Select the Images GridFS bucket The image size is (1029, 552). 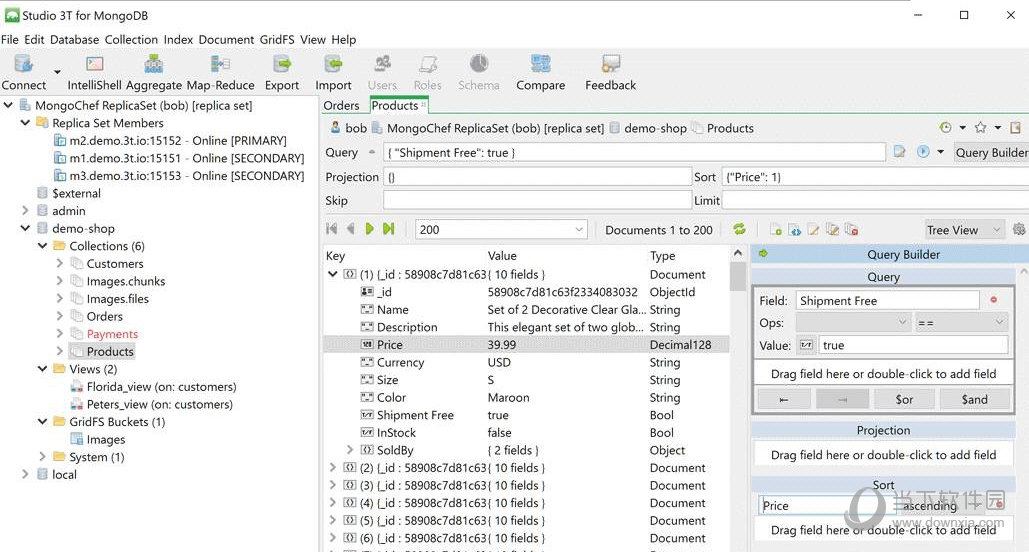106,439
